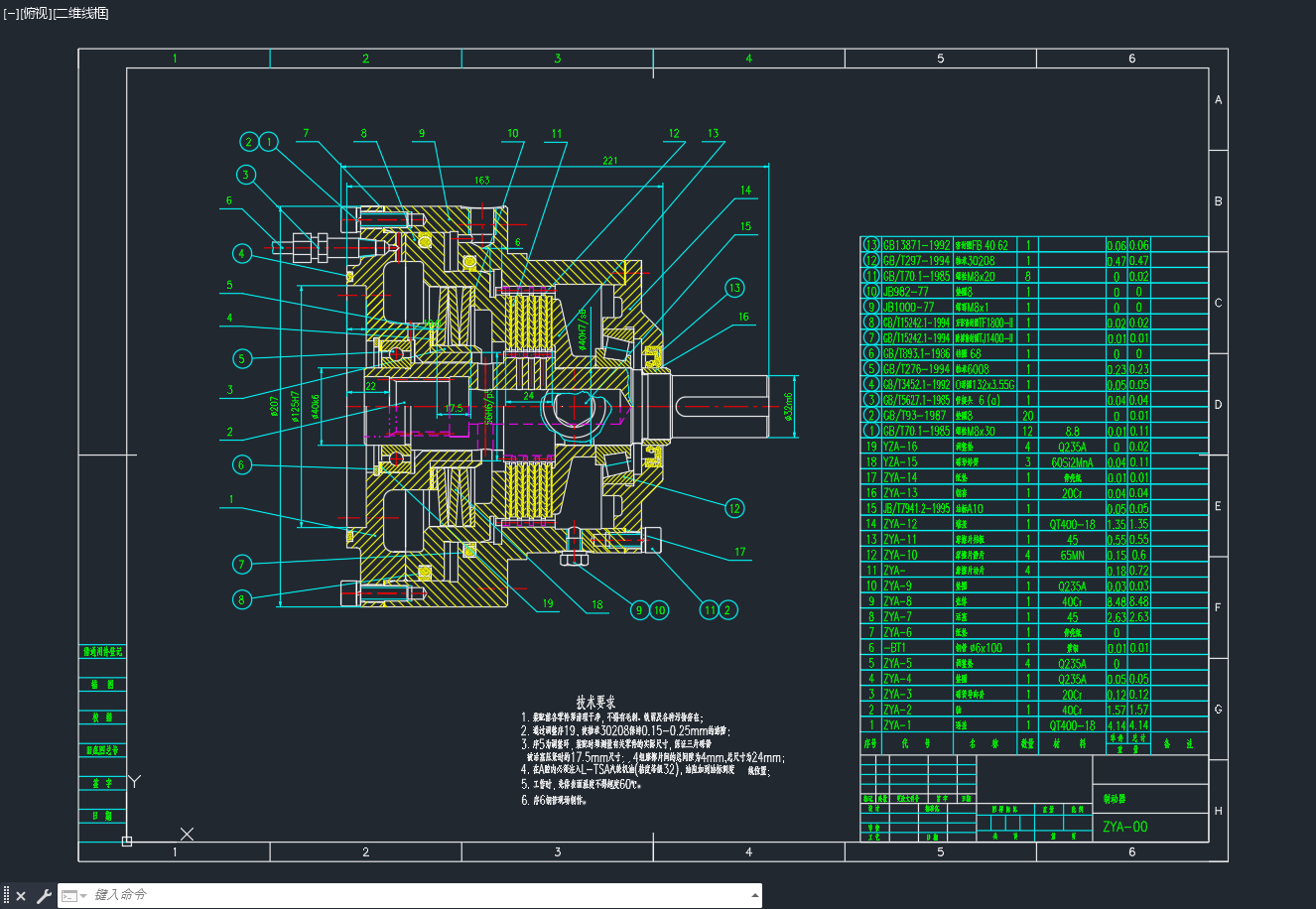
Task: Select part code ZYA-9
Action: [x=898, y=586]
